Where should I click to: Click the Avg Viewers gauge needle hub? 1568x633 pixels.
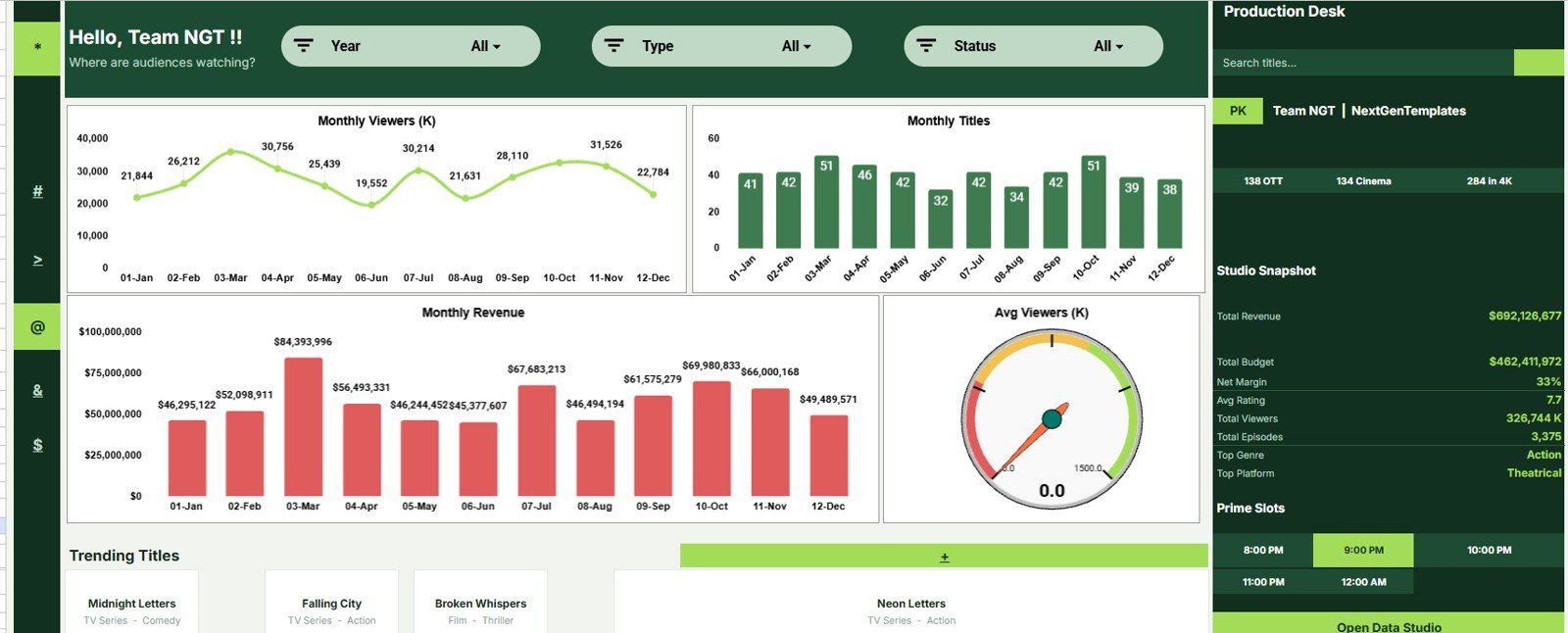tap(1052, 419)
